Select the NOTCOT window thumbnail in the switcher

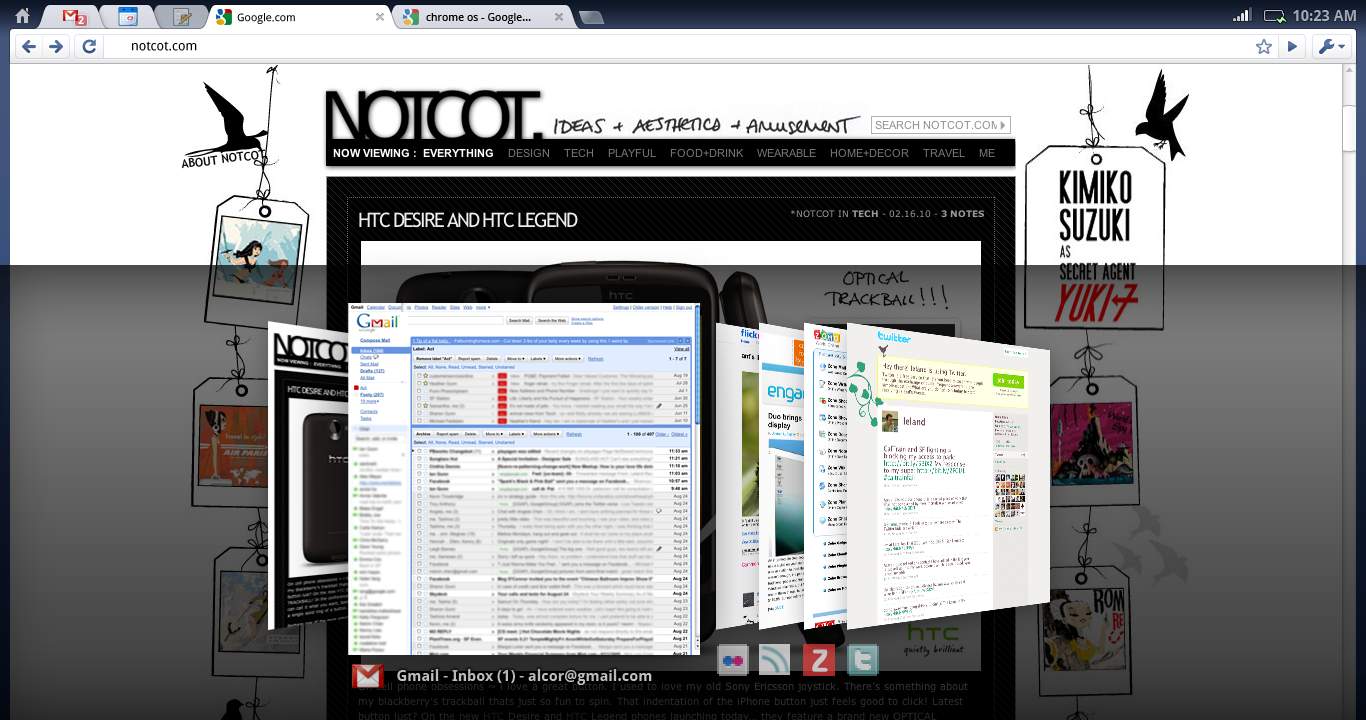pyautogui.click(x=308, y=475)
